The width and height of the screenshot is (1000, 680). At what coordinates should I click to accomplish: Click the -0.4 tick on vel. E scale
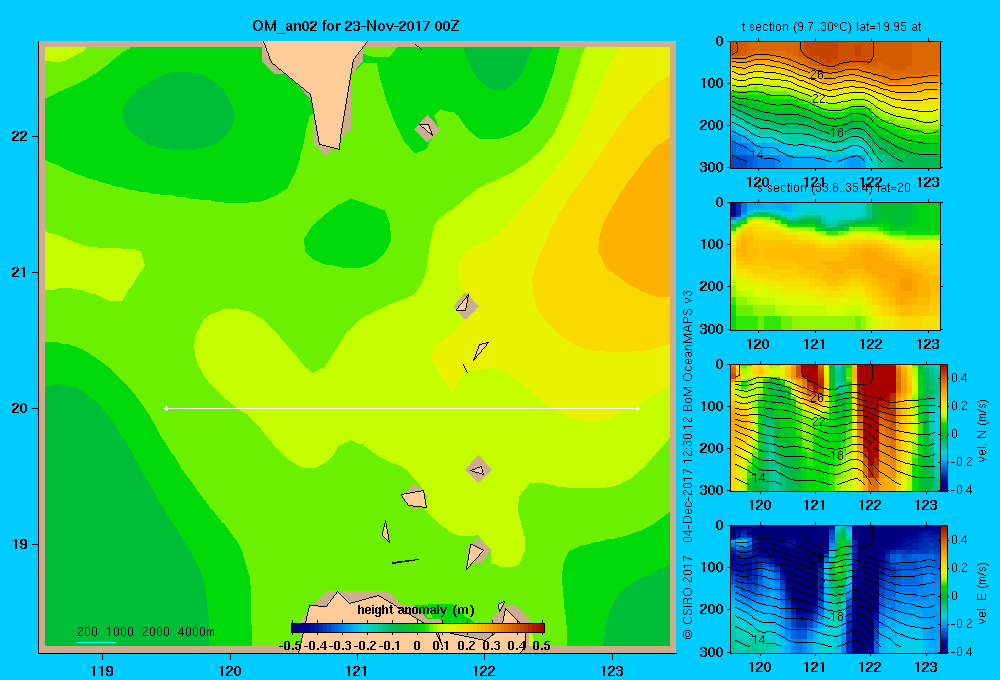961,651
